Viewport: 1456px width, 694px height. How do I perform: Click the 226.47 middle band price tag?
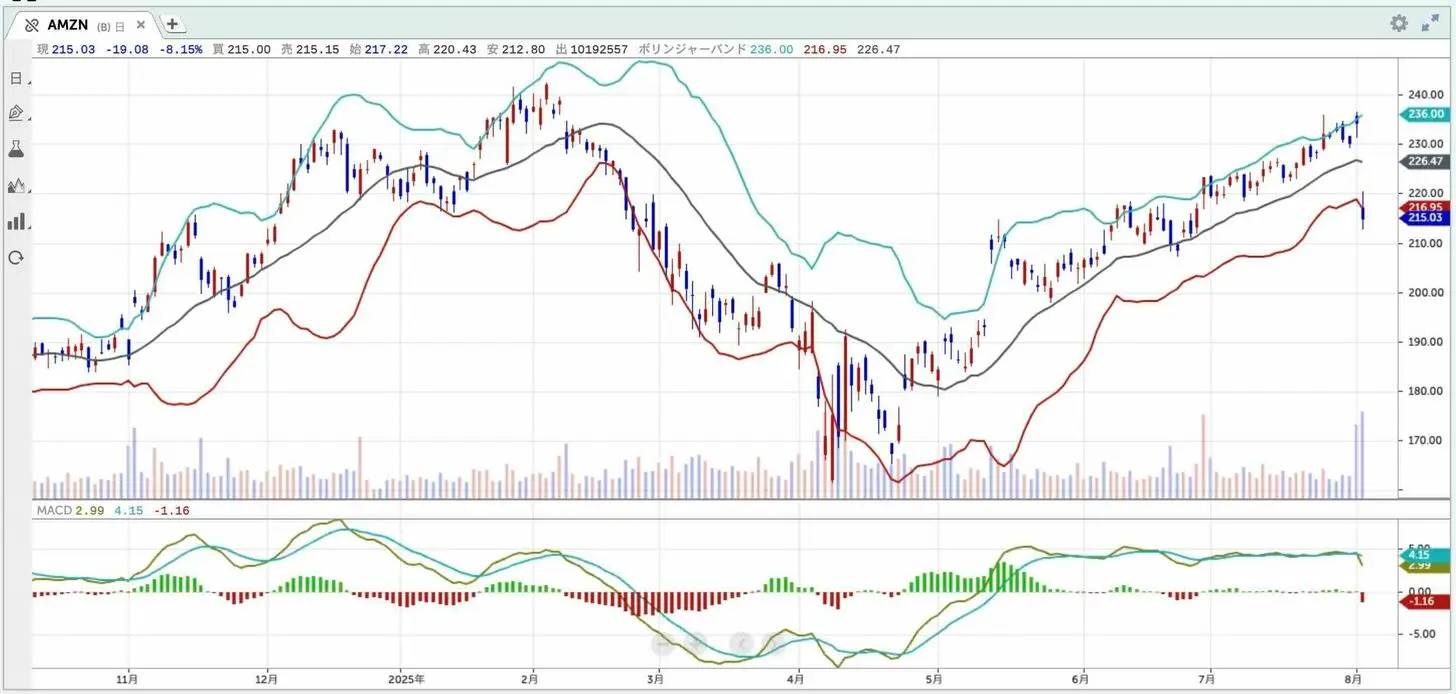[x=1423, y=161]
